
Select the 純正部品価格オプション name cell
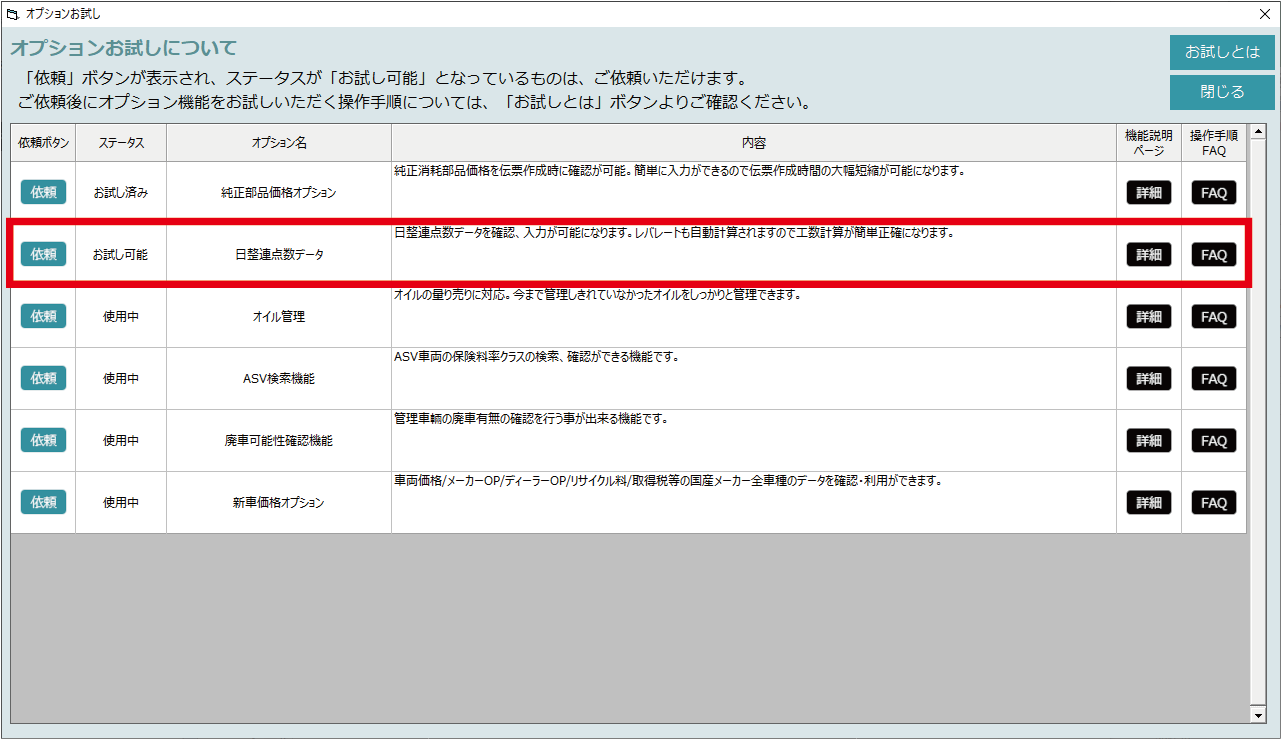click(x=279, y=193)
